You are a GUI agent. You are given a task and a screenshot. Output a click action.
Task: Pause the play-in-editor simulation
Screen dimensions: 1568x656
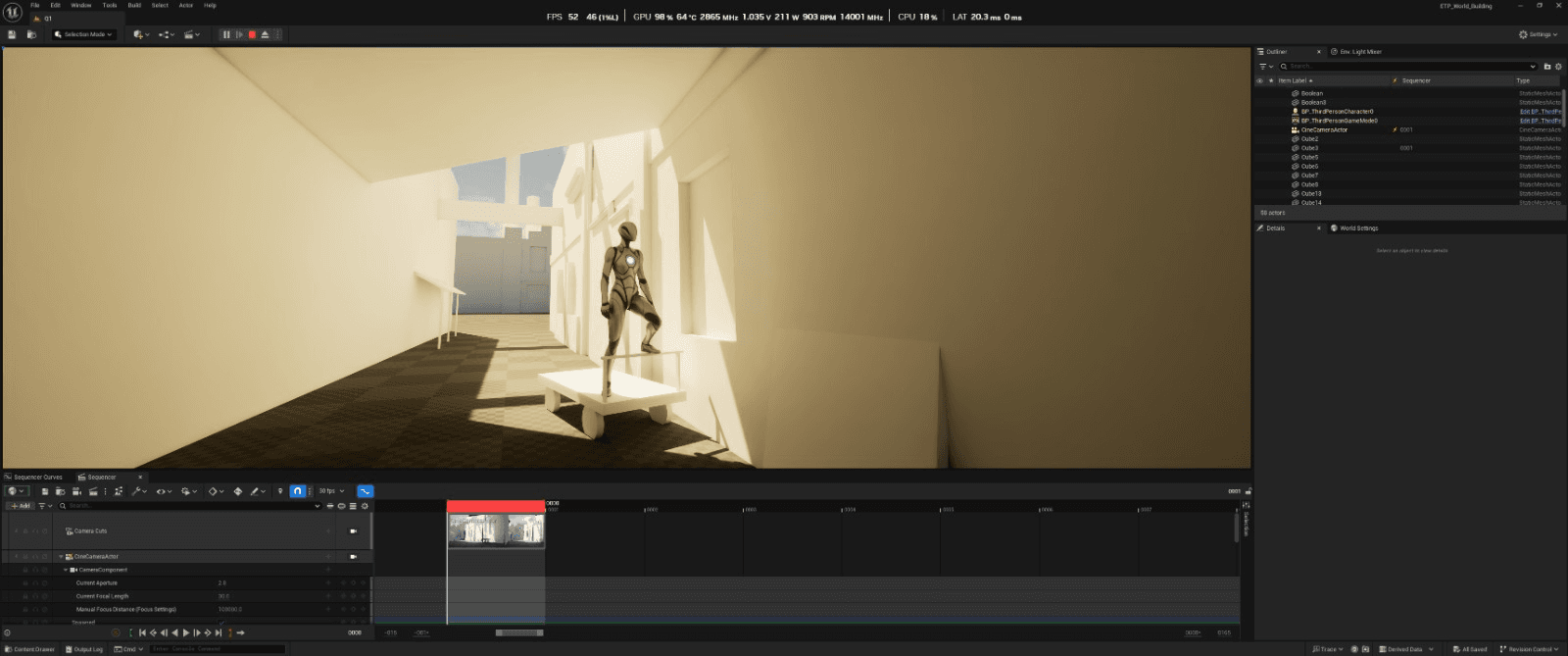tap(226, 34)
